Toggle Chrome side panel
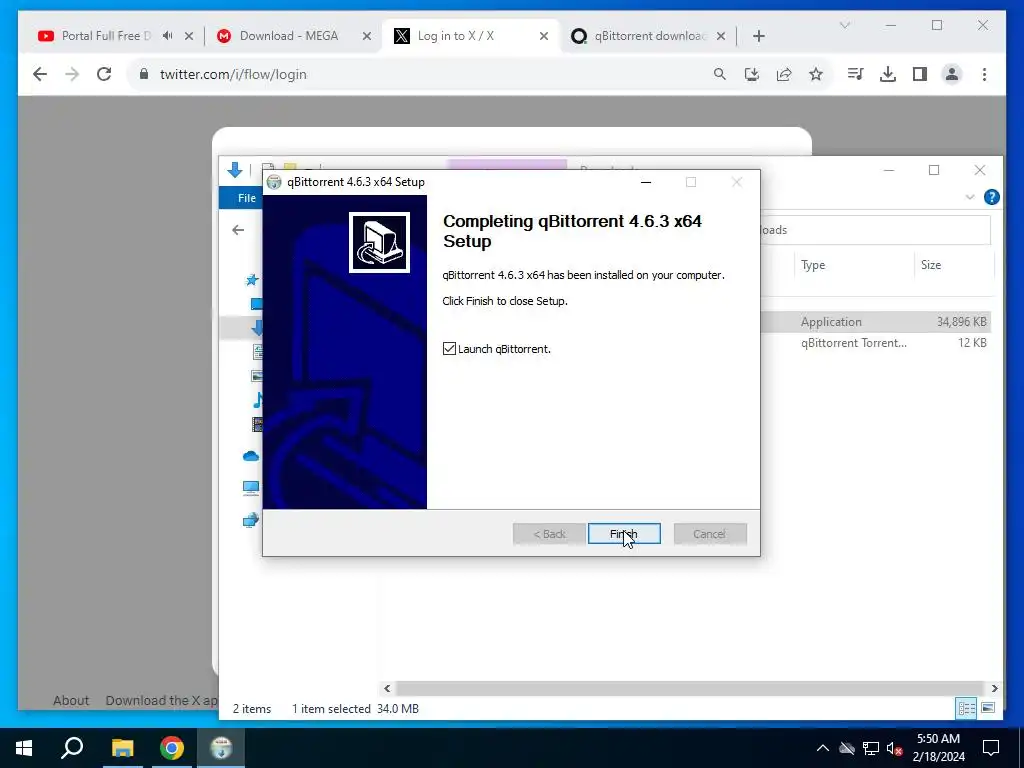This screenshot has width=1024, height=768. click(920, 74)
